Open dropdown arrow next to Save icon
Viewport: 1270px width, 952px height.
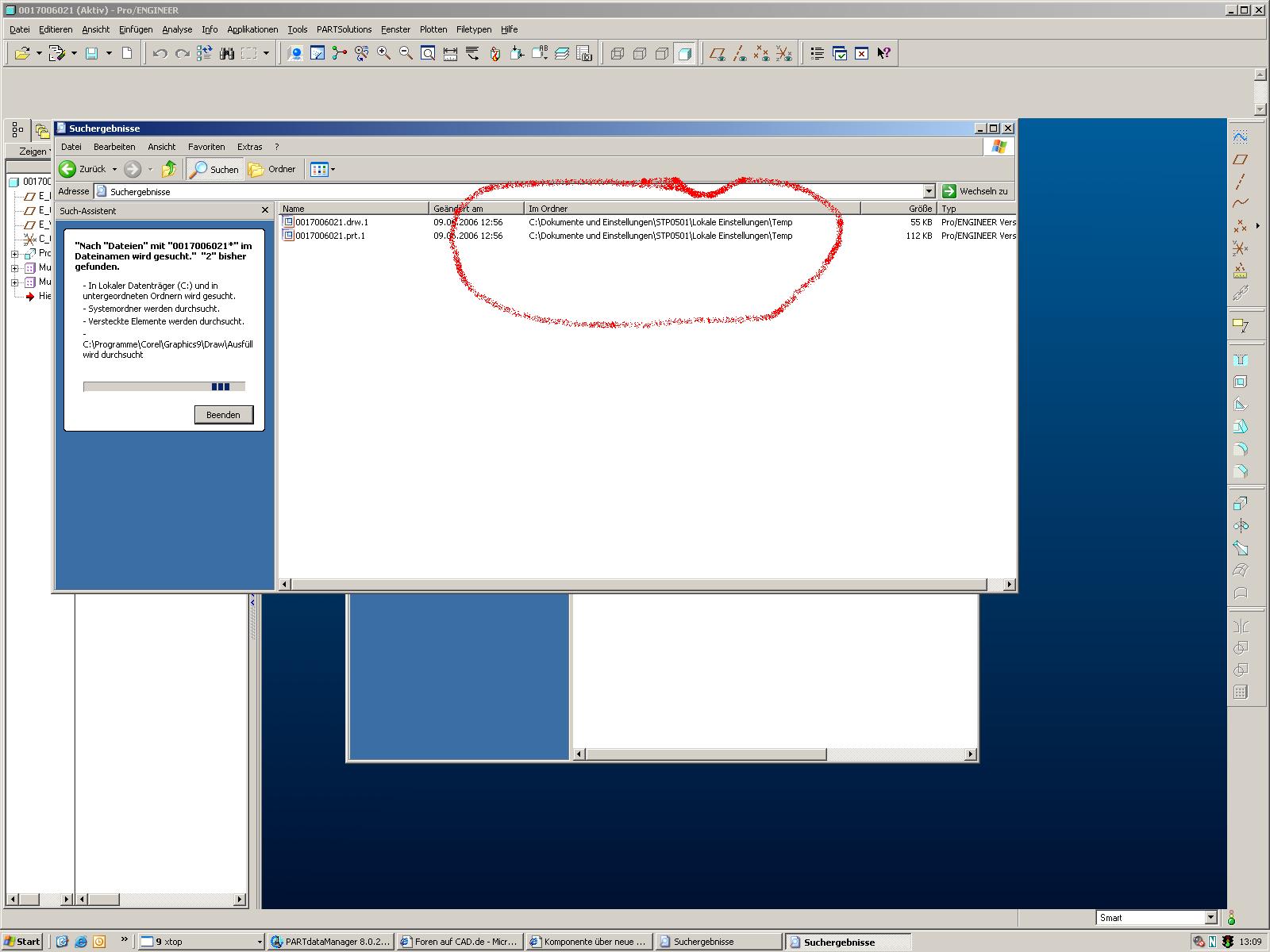[x=109, y=53]
